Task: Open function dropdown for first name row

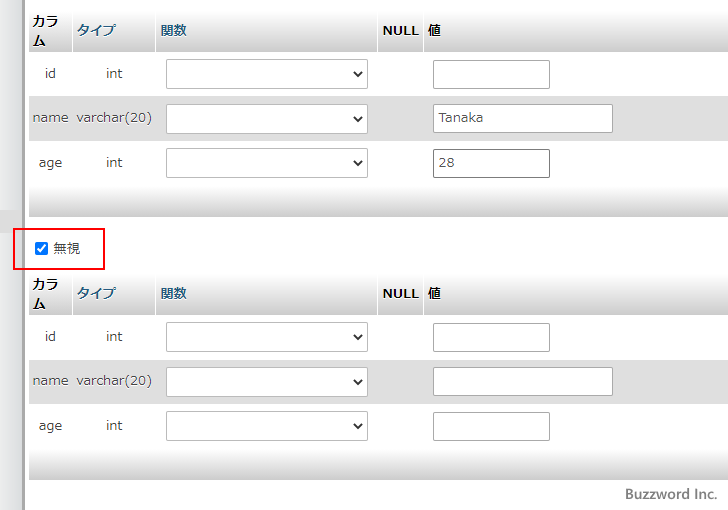Action: click(267, 118)
